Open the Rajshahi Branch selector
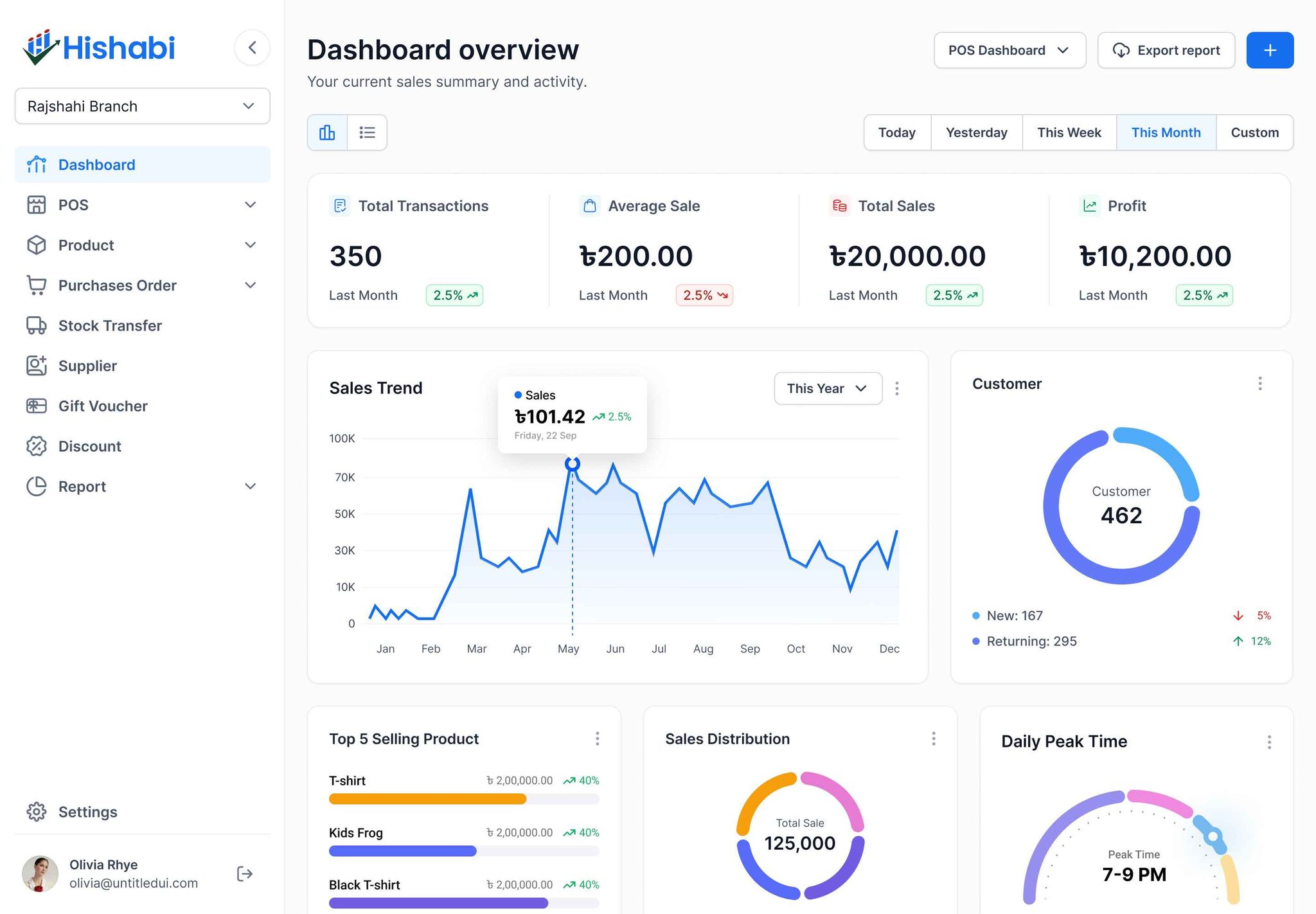The height and width of the screenshot is (914, 1316). point(142,105)
